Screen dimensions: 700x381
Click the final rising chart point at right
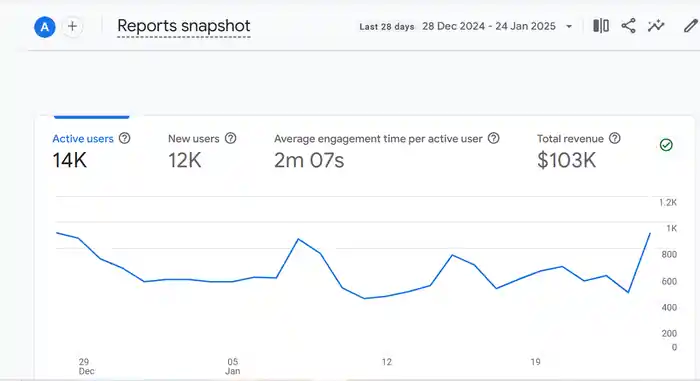[x=650, y=234]
